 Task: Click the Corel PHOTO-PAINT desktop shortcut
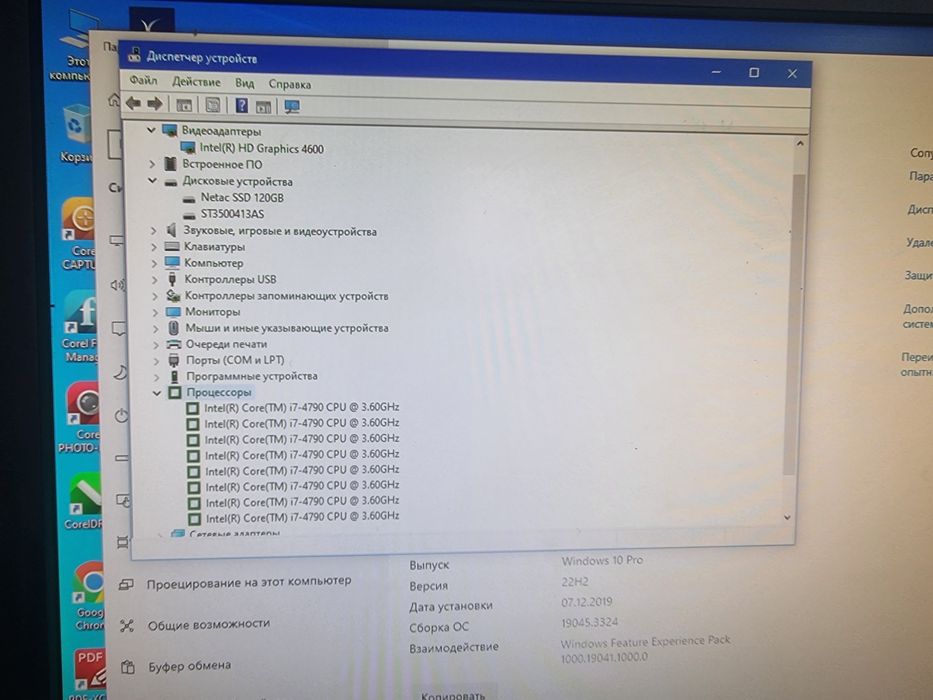(x=79, y=417)
